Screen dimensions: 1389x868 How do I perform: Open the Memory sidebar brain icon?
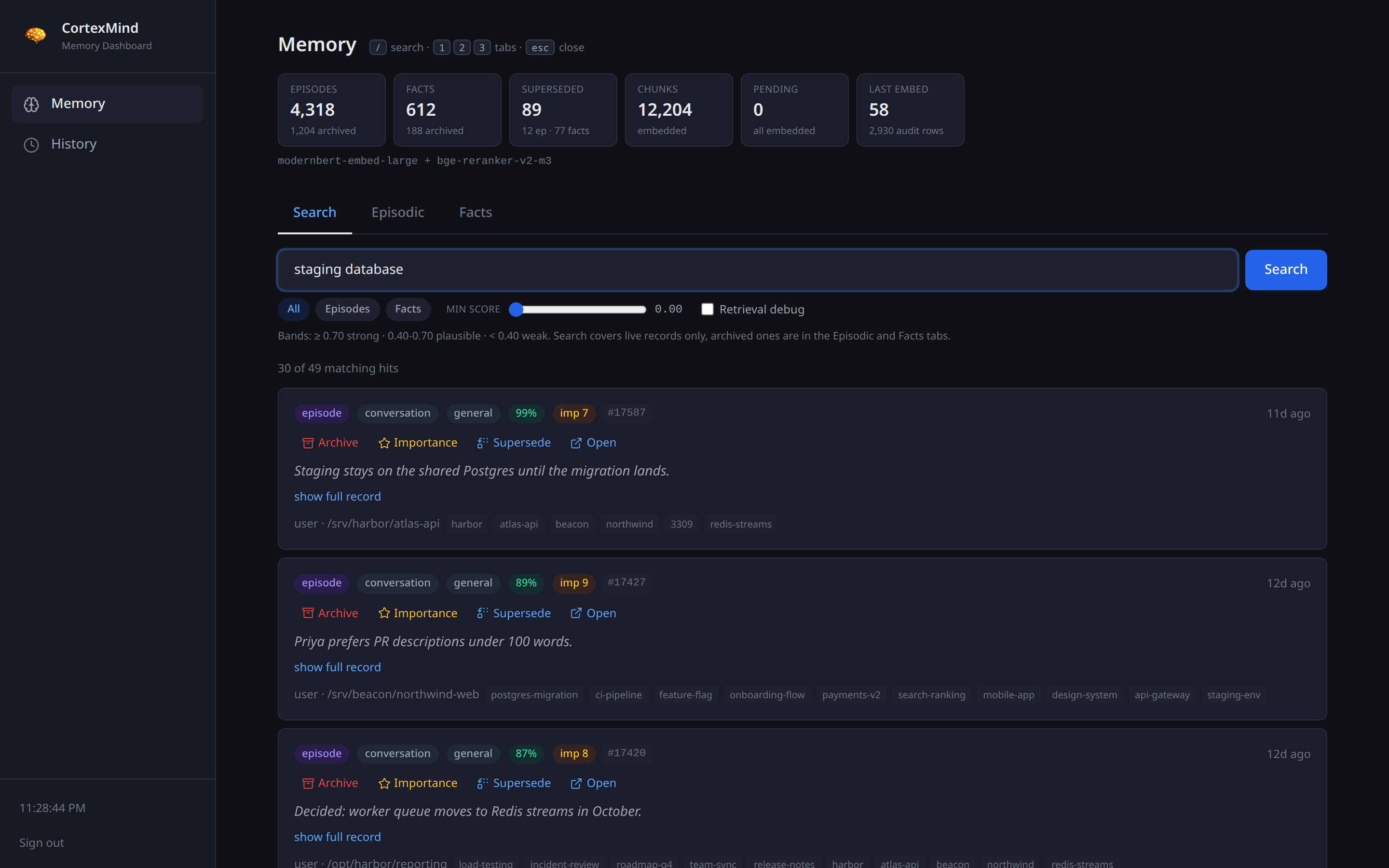(31, 104)
